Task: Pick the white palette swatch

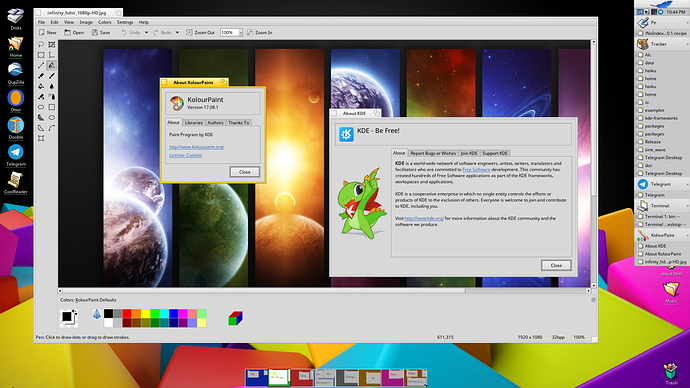Action: coord(108,322)
